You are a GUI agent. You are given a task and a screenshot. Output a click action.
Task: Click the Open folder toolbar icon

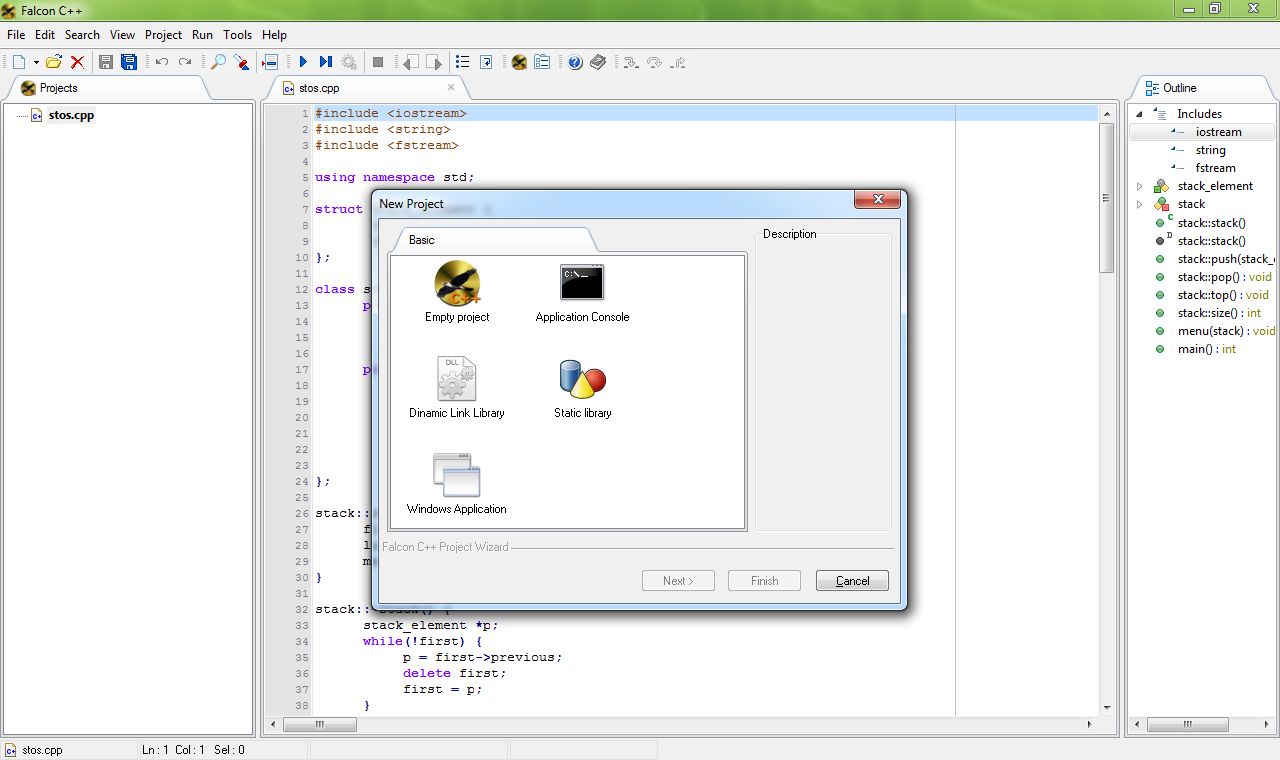click(x=54, y=62)
